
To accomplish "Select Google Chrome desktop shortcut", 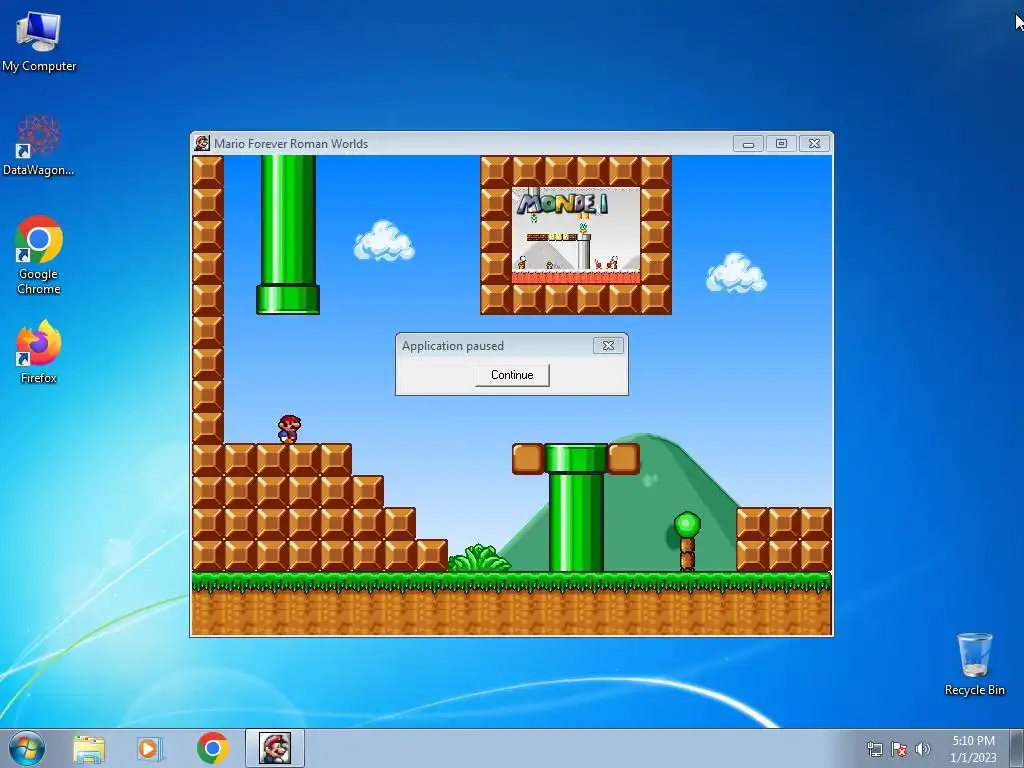I will click(39, 255).
